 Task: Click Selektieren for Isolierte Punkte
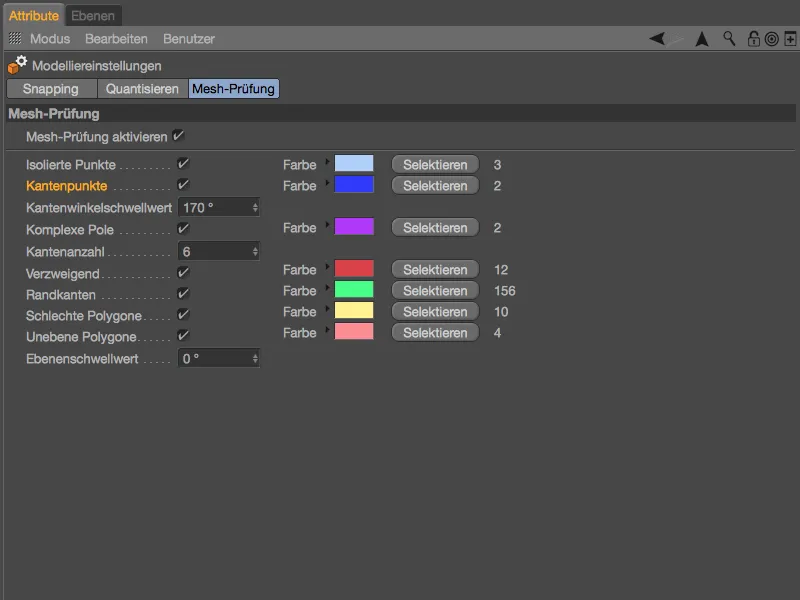435,165
